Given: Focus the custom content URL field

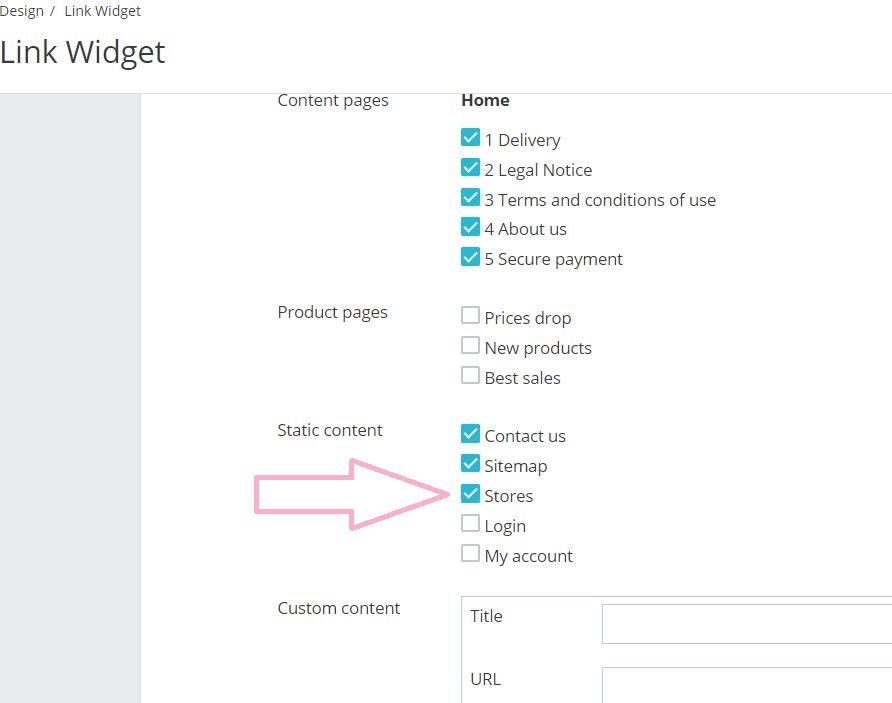Looking at the screenshot, I should [746, 686].
